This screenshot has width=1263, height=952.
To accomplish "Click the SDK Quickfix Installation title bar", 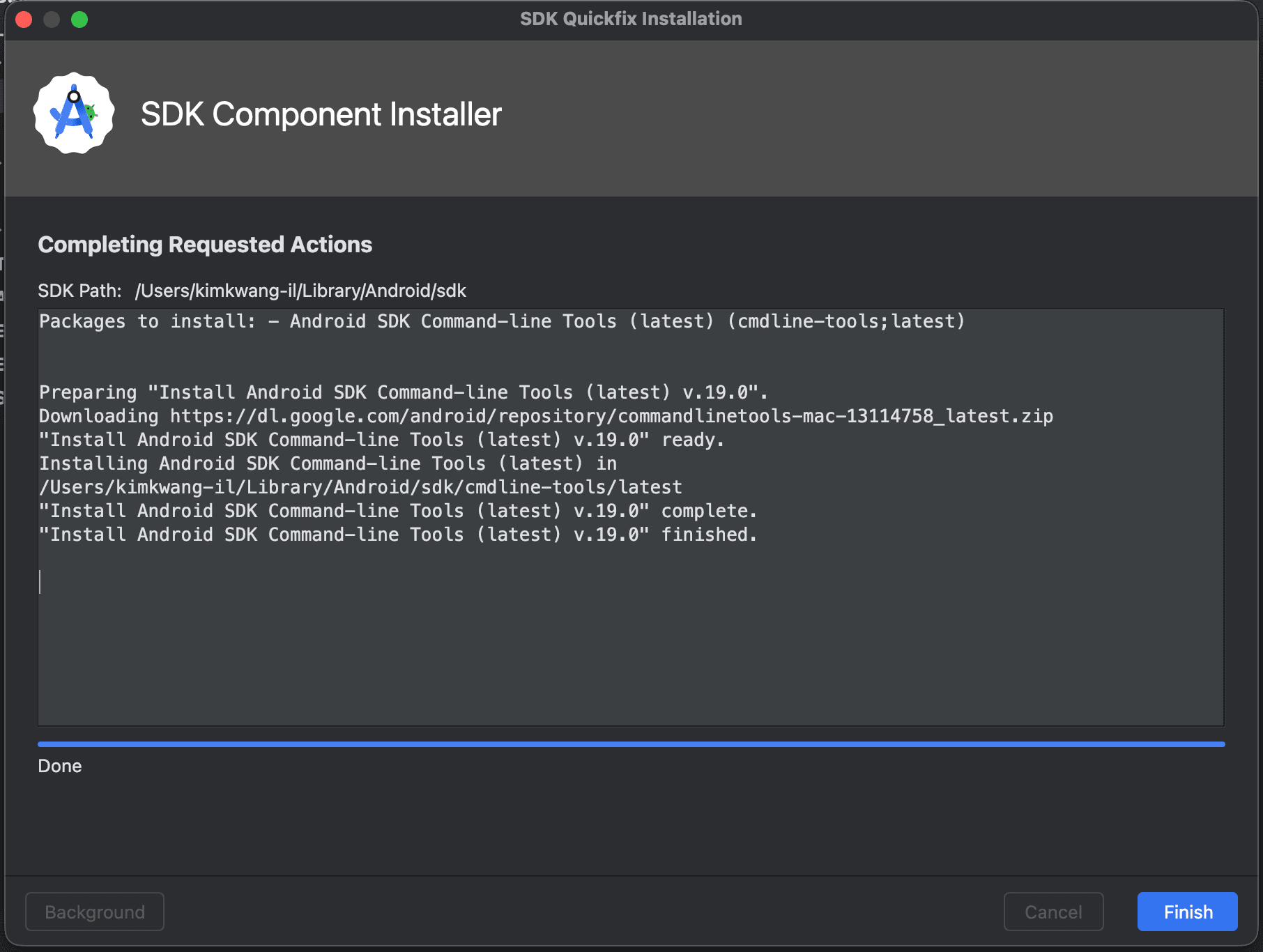I will 631,19.
